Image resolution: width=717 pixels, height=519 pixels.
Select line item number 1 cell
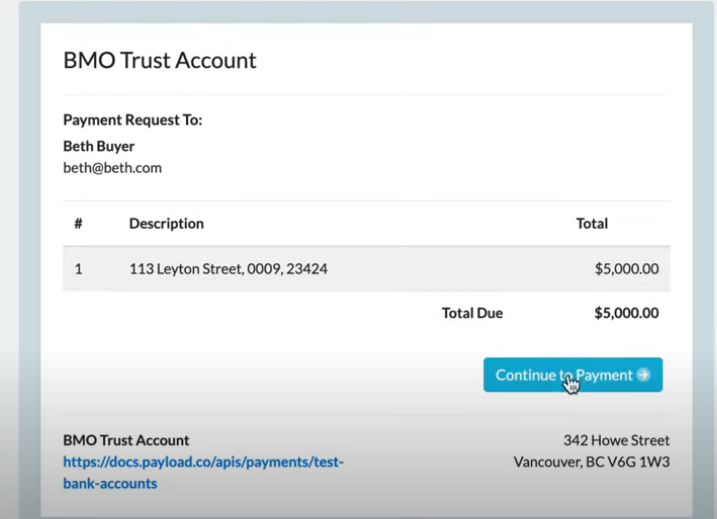79,268
